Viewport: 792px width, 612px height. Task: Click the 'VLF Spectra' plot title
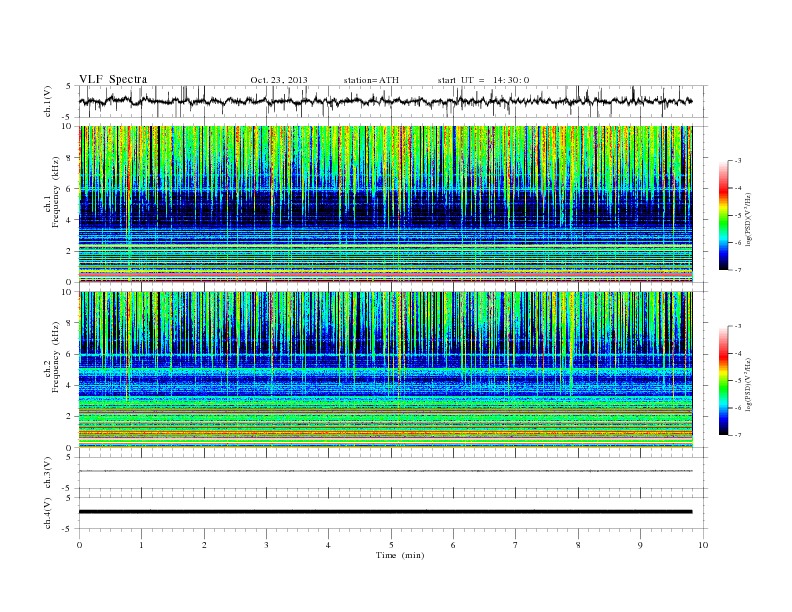[113, 79]
